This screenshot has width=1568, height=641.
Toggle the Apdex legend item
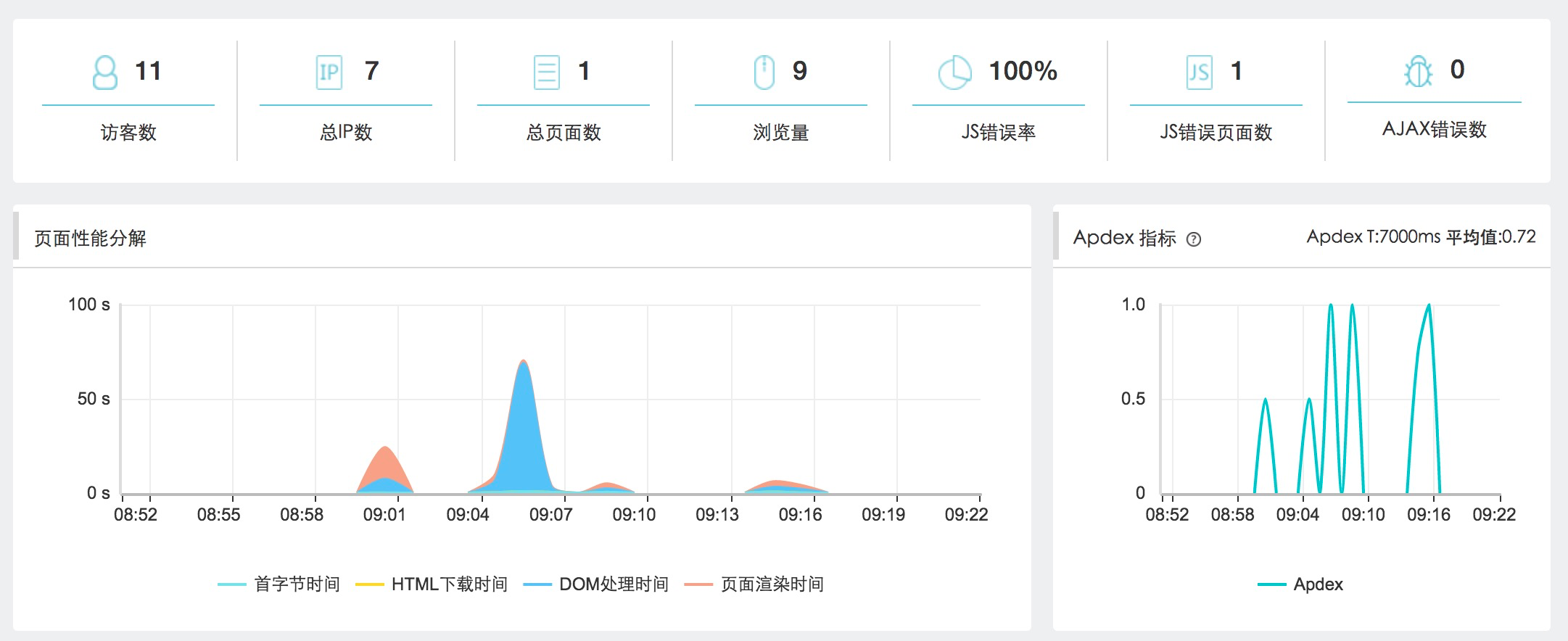point(1300,584)
